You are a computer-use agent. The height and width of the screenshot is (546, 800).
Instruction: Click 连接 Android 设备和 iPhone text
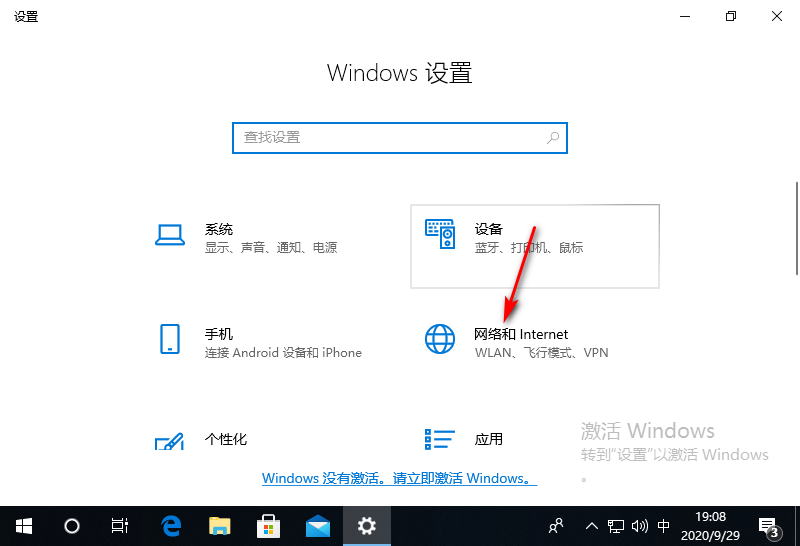pos(283,353)
